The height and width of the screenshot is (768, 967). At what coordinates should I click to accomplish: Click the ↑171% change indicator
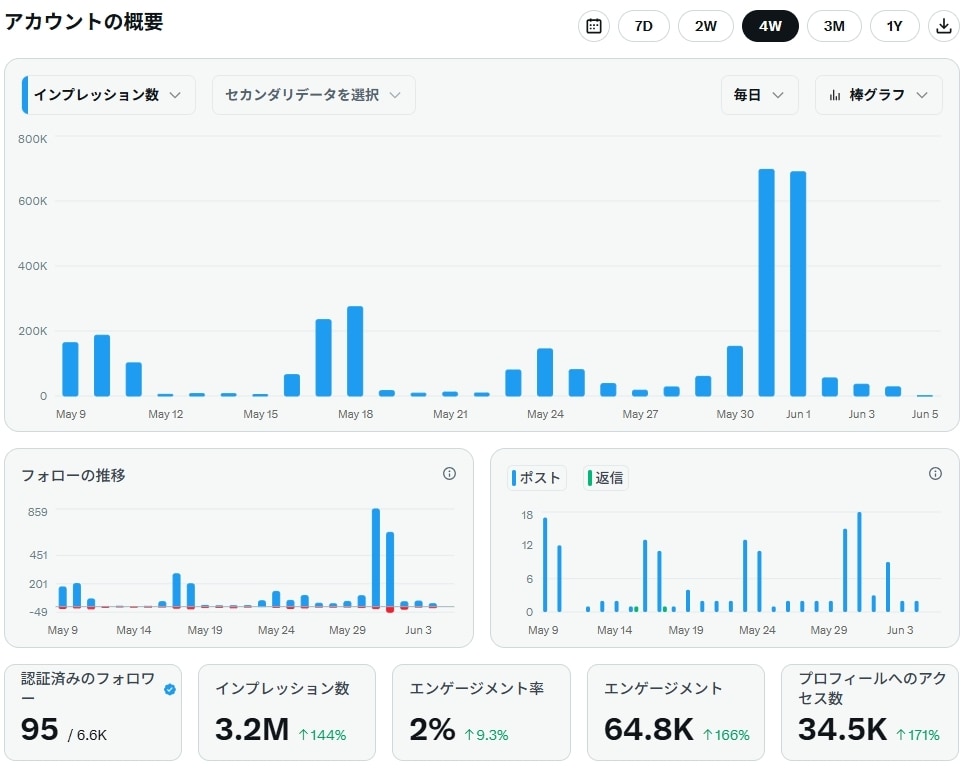click(917, 735)
